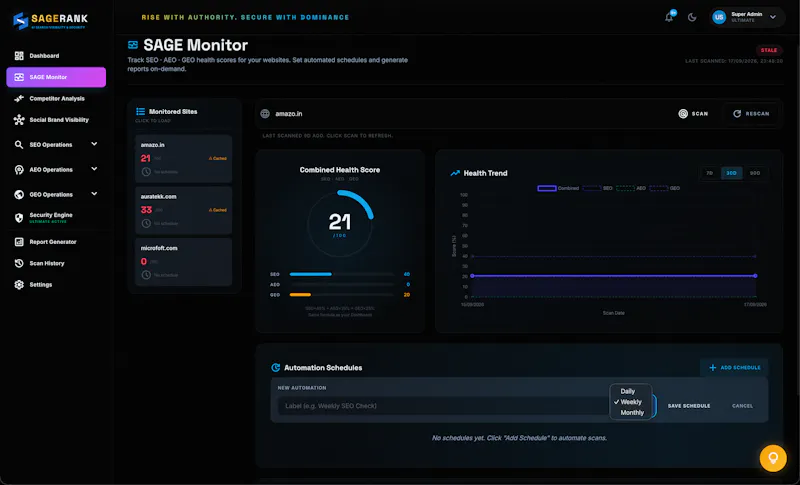Click the SAGE Monitor heading icon
The width and height of the screenshot is (800, 485).
pyautogui.click(x=133, y=45)
